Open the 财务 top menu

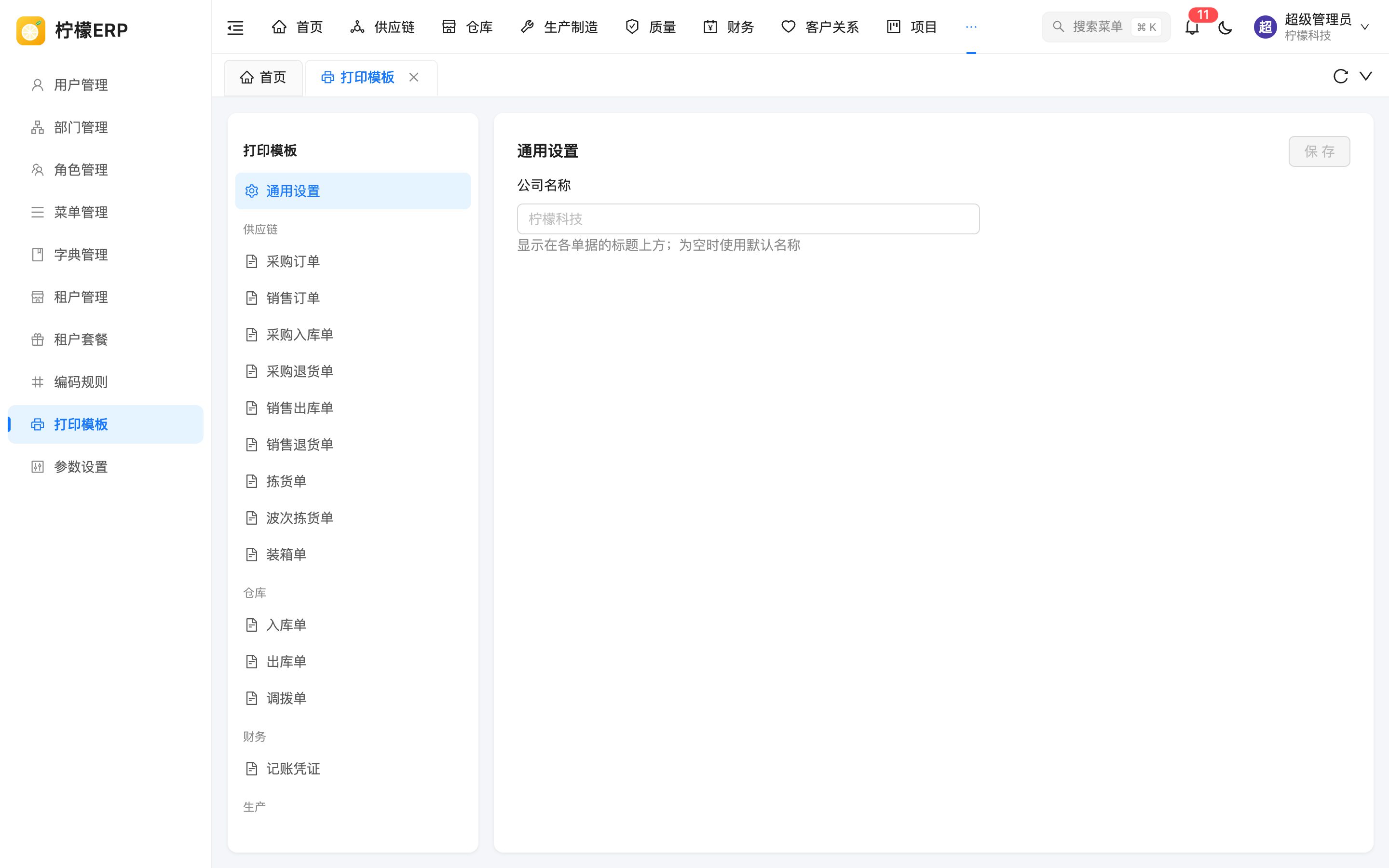(x=728, y=27)
